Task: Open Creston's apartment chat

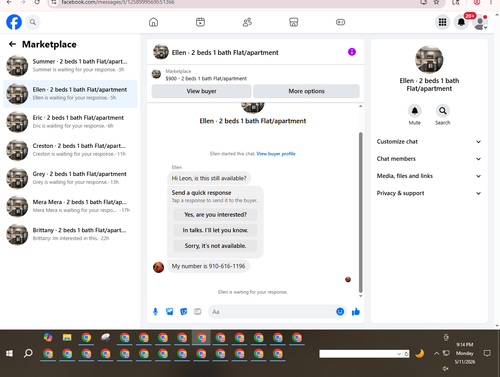Action: click(70, 150)
